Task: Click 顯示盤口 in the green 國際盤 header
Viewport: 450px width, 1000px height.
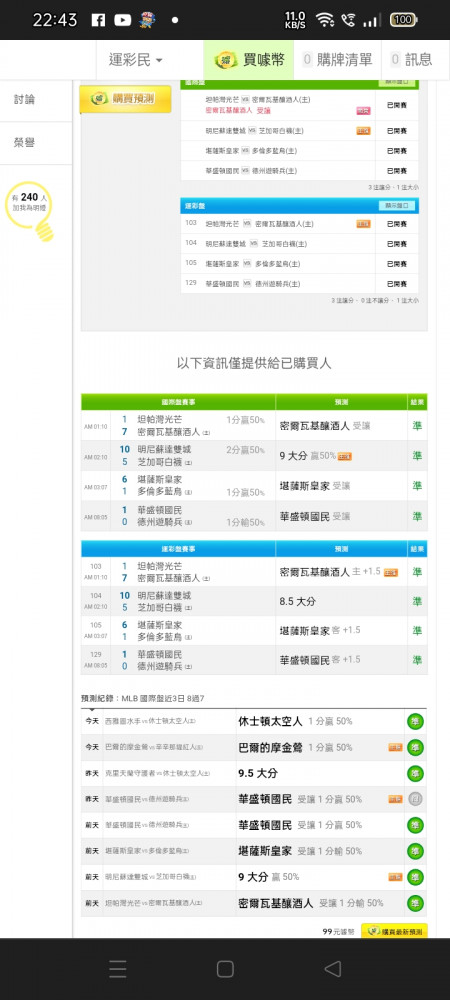Action: click(397, 83)
